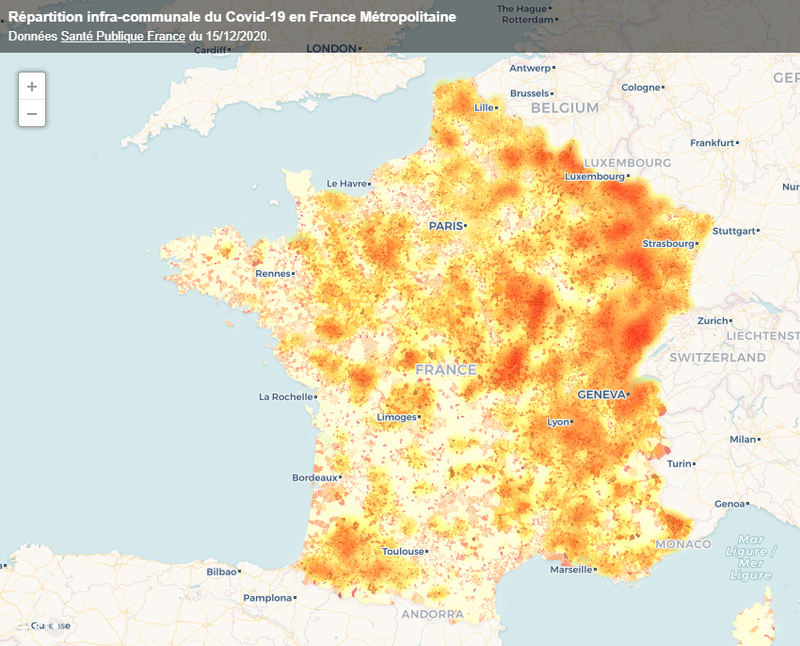Click the LONDON label
Image resolution: width=800 pixels, height=646 pixels.
331,48
